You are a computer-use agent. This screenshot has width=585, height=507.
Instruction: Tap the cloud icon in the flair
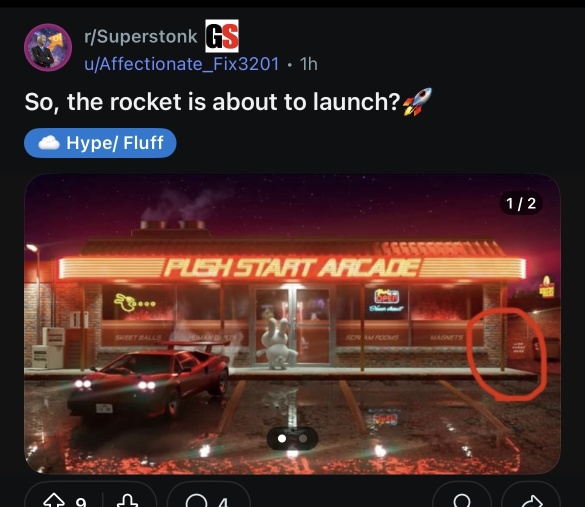(49, 143)
